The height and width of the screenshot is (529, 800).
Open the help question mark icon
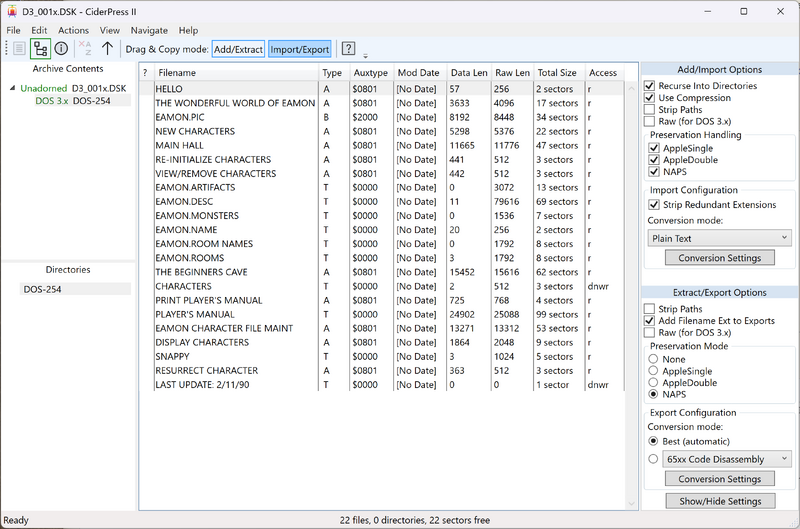(x=348, y=49)
